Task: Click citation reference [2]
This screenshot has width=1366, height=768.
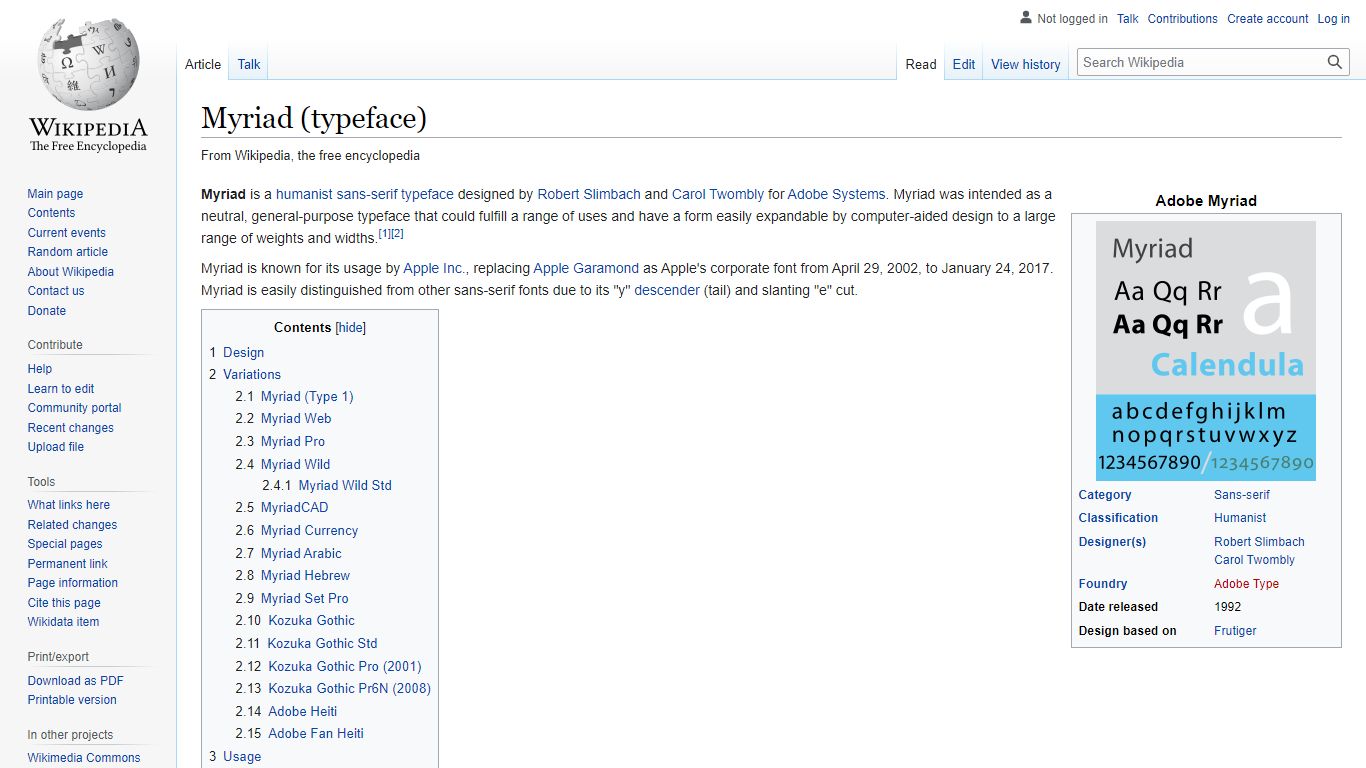Action: click(x=397, y=233)
